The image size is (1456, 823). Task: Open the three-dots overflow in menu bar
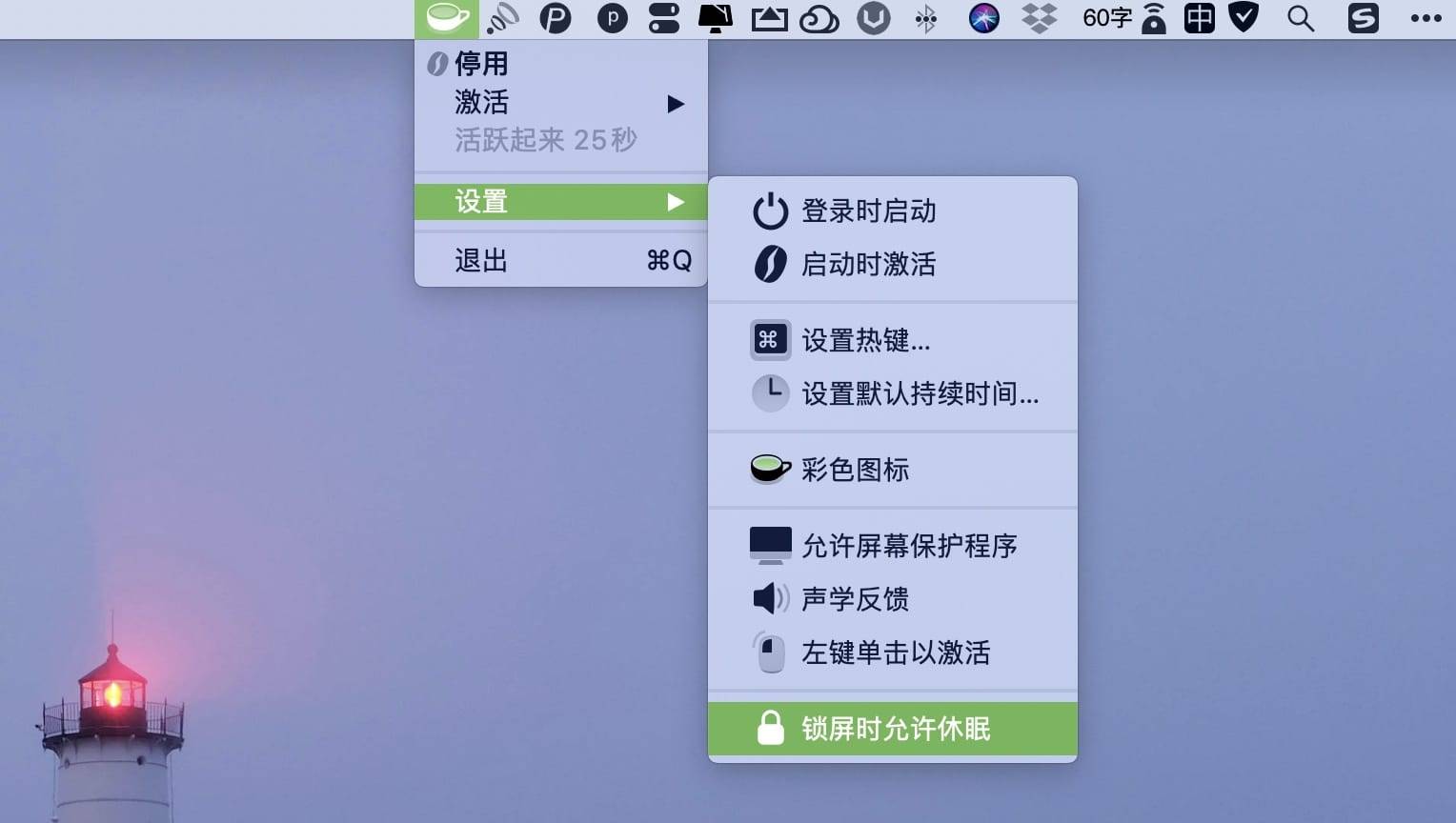coord(1426,18)
